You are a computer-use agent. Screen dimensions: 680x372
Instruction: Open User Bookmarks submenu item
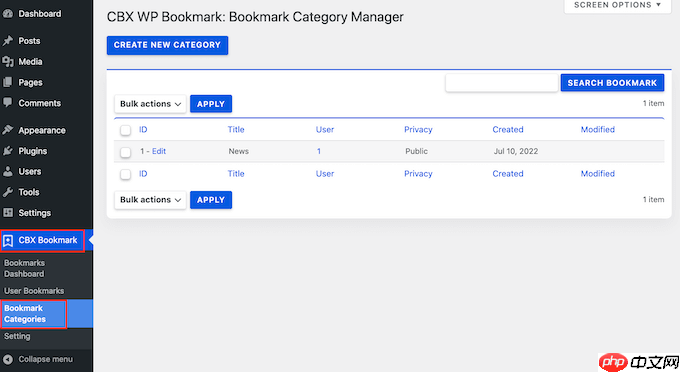(34, 291)
